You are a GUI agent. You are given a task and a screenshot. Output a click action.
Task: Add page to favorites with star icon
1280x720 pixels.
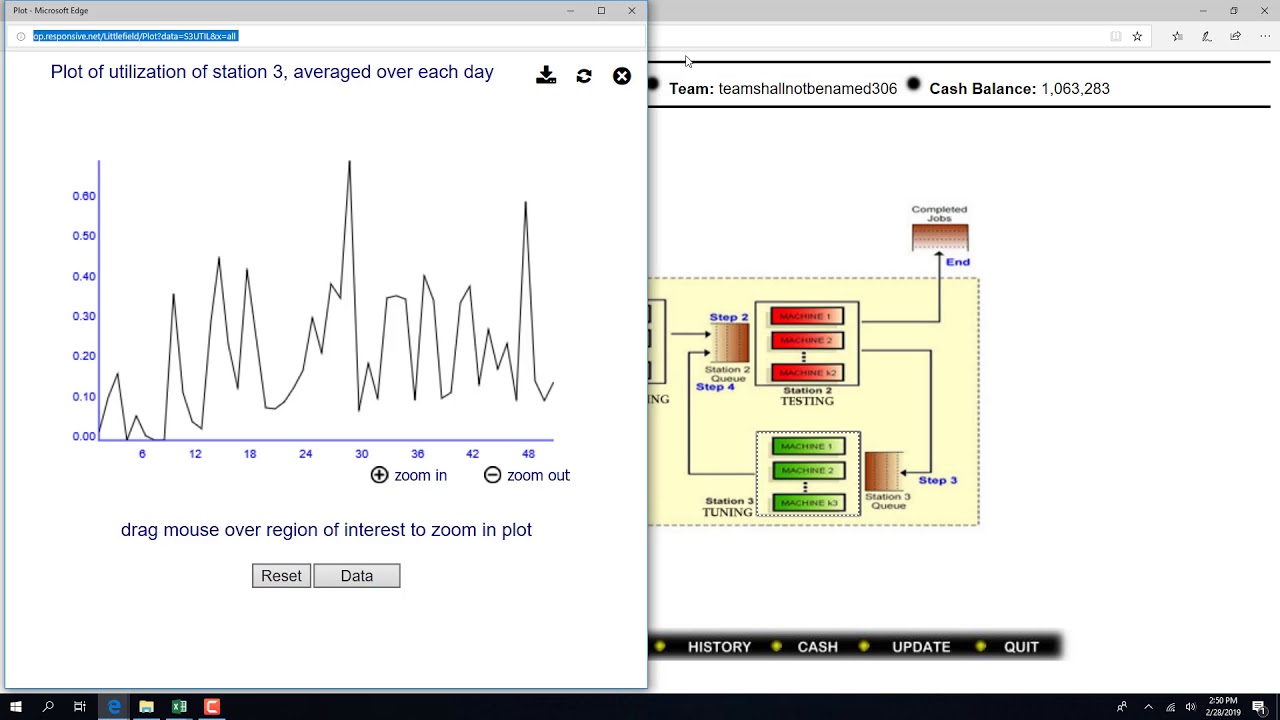point(1137,36)
